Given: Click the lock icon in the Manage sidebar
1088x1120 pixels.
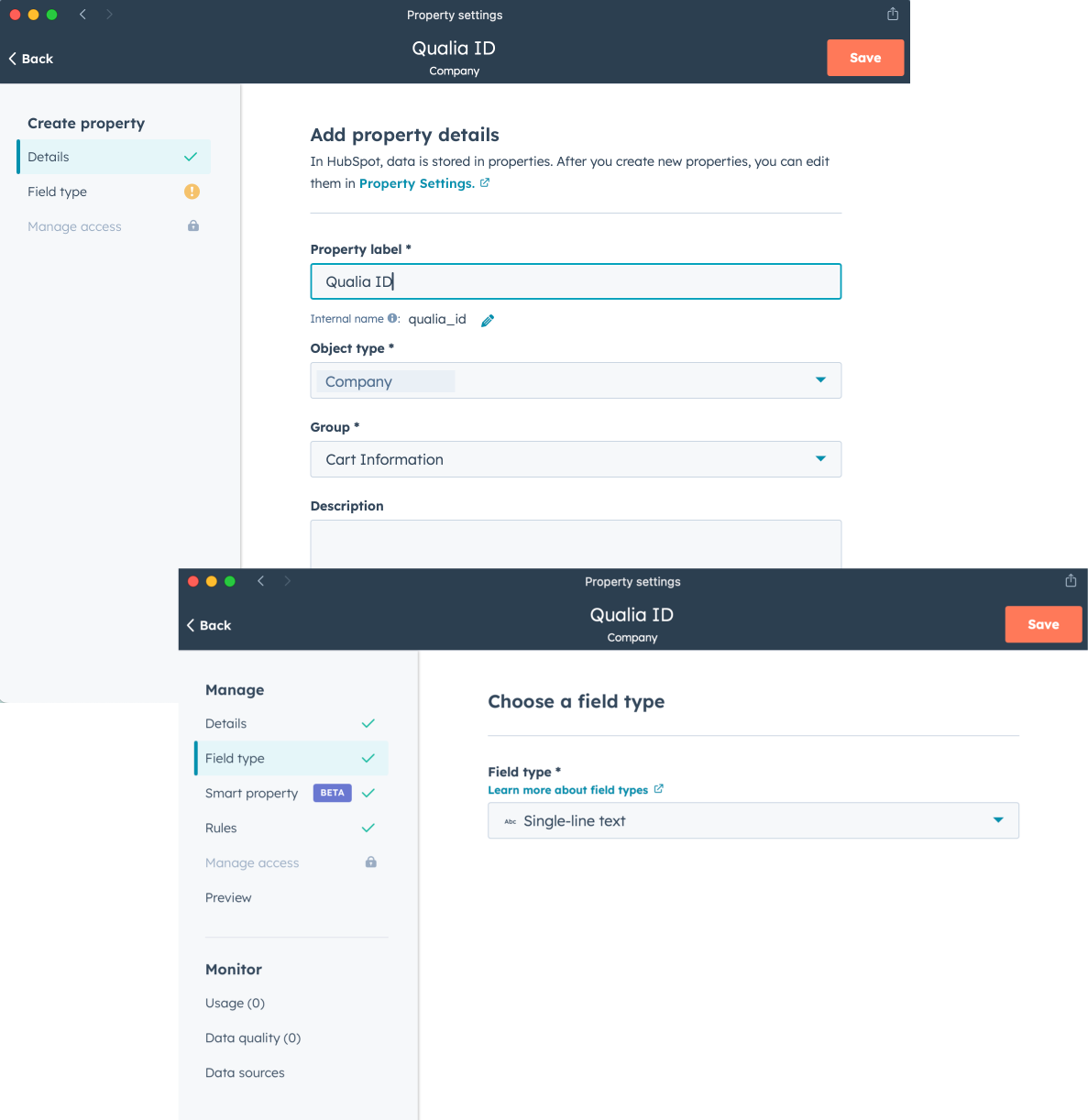Looking at the screenshot, I should [x=371, y=862].
